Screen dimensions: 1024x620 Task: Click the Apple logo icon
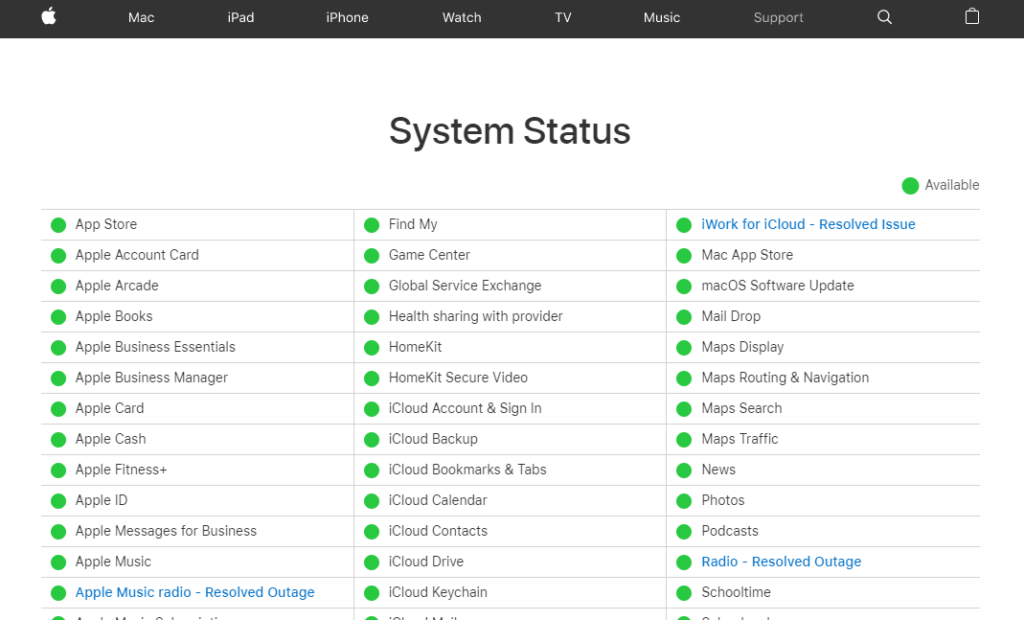[49, 16]
